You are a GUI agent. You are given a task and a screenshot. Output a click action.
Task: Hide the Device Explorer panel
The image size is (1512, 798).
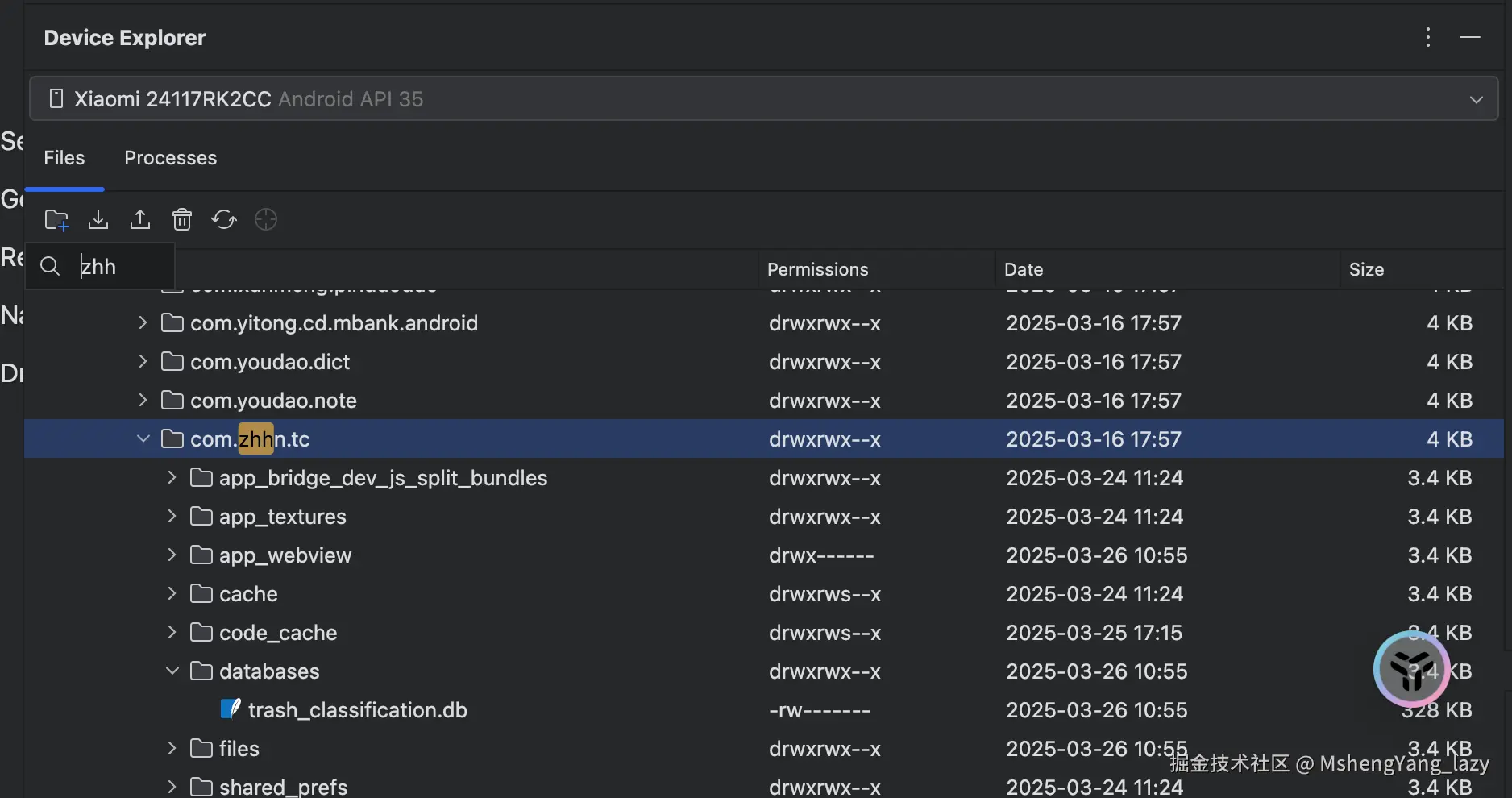click(1470, 37)
